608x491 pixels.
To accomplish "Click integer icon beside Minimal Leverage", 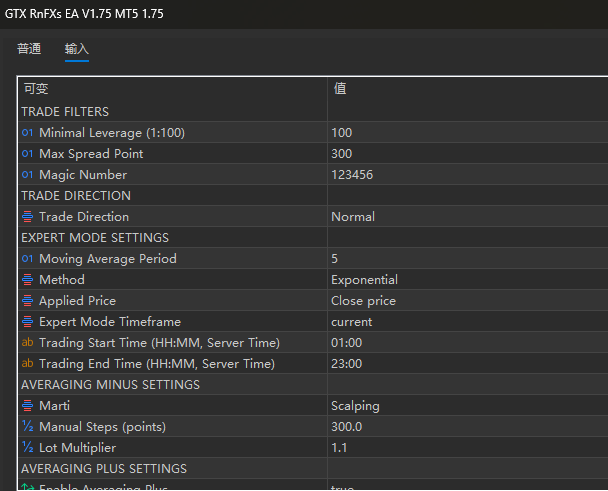I will pos(28,133).
